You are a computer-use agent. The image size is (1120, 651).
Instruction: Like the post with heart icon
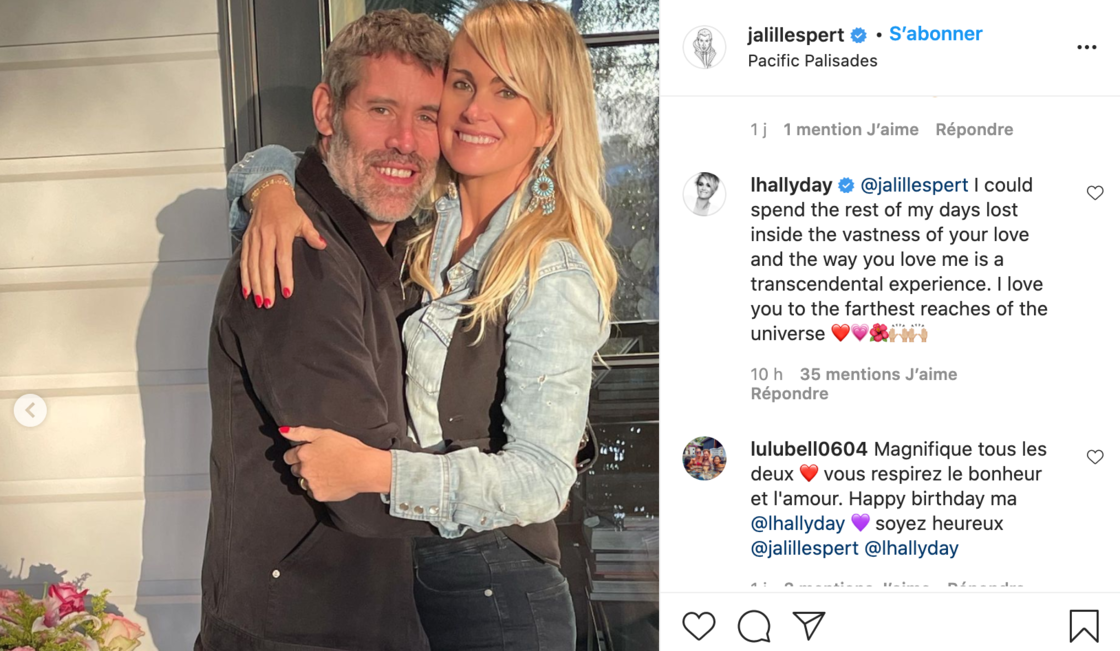pyautogui.click(x=699, y=626)
